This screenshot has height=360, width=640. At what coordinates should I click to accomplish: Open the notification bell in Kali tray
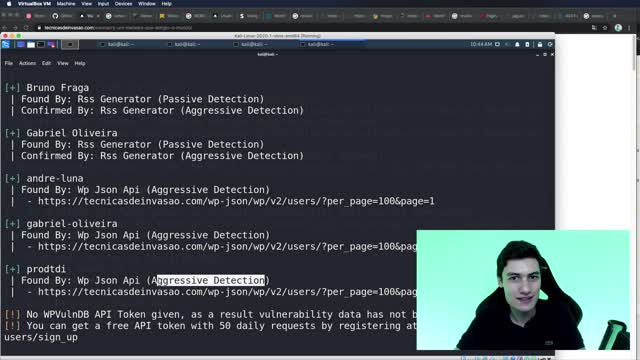[x=517, y=44]
